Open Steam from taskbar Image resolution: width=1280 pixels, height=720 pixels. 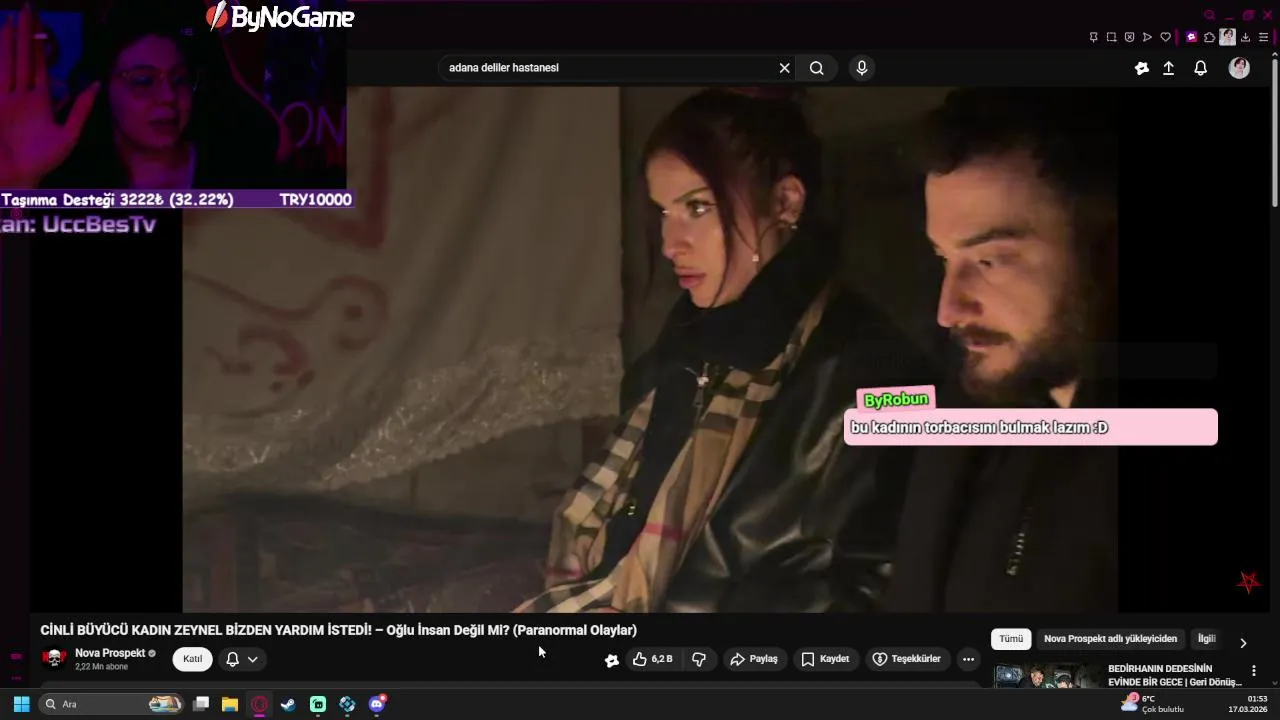[x=288, y=704]
